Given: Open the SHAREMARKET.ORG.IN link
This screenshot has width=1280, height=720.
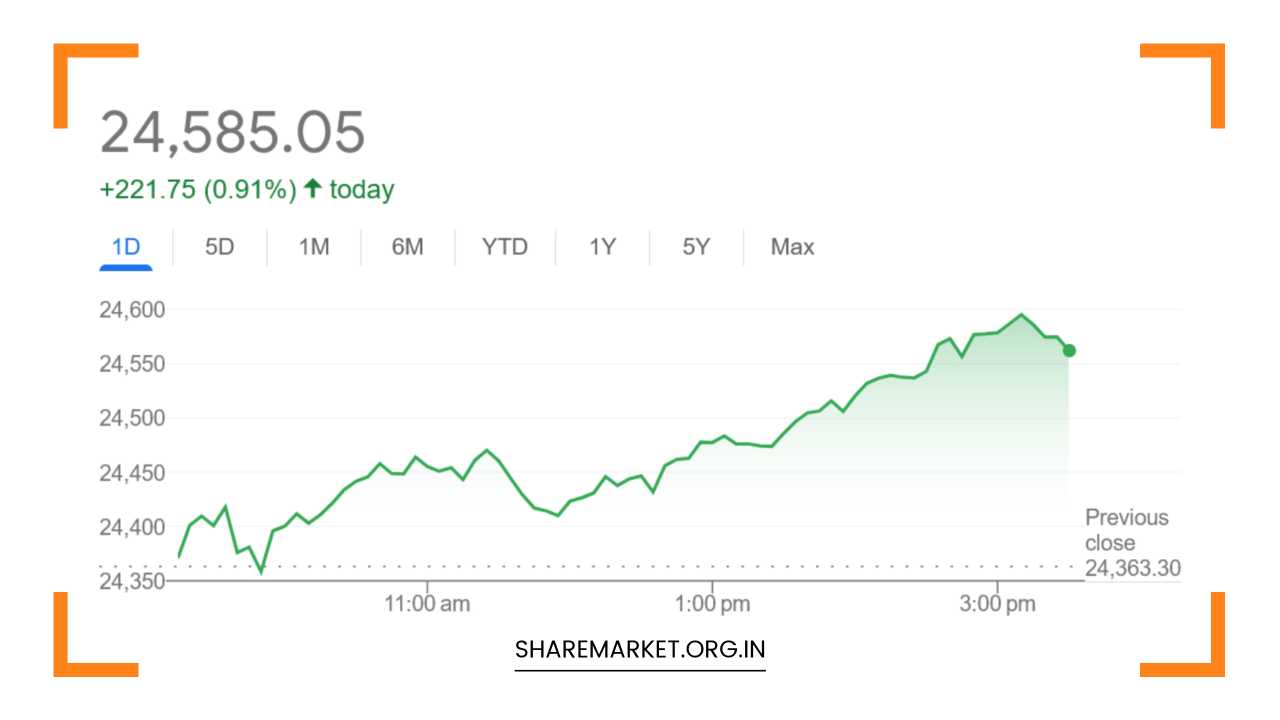Looking at the screenshot, I should (639, 649).
